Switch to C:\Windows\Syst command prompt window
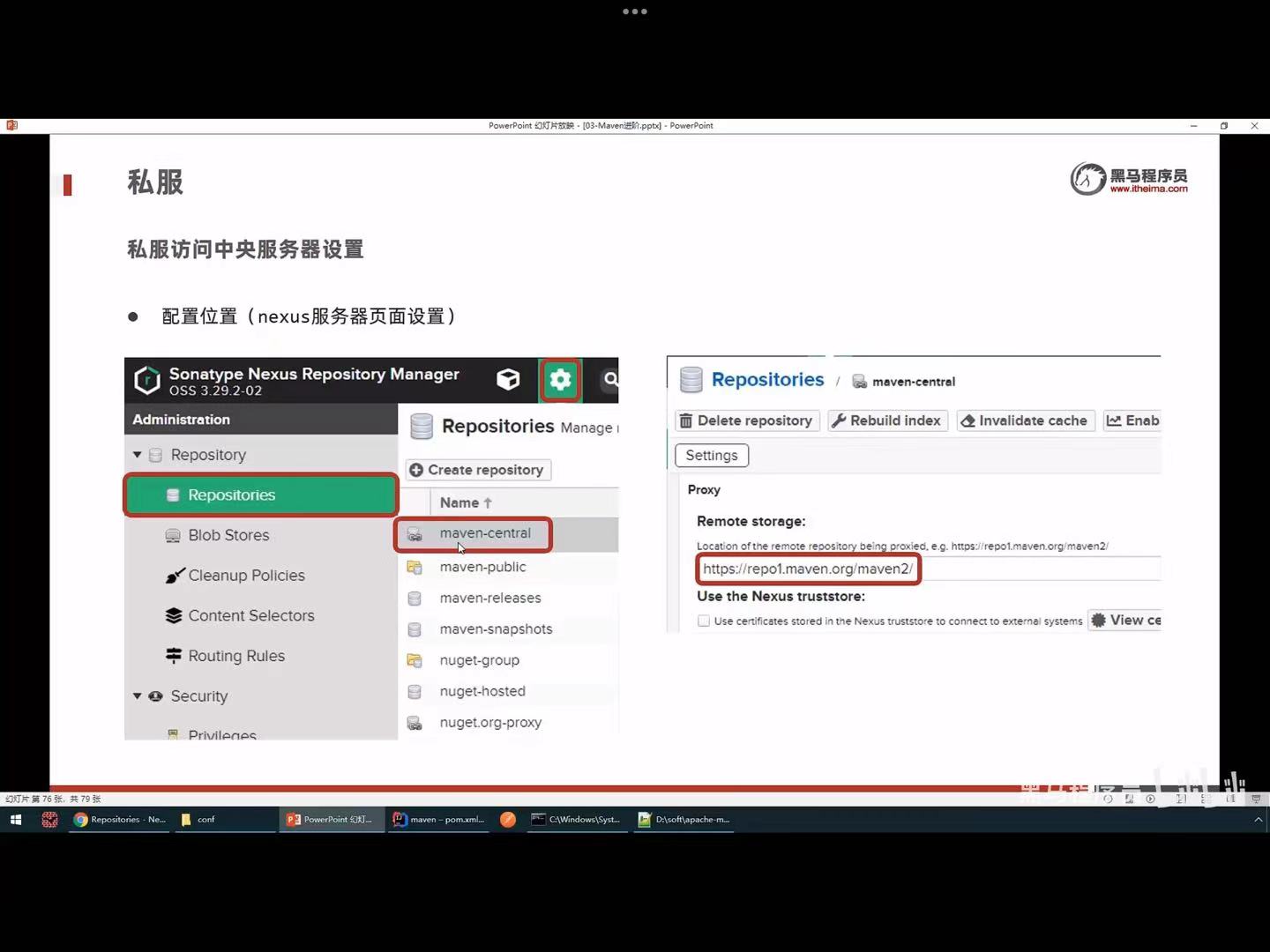This screenshot has height=952, width=1270. [x=577, y=820]
